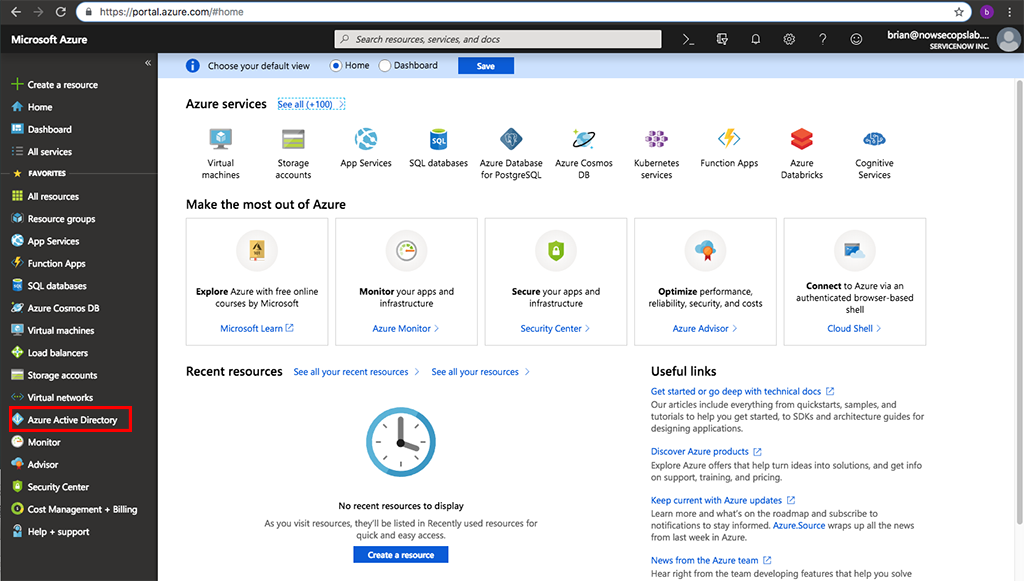
Task: Click blue Create a resource button
Action: [401, 555]
